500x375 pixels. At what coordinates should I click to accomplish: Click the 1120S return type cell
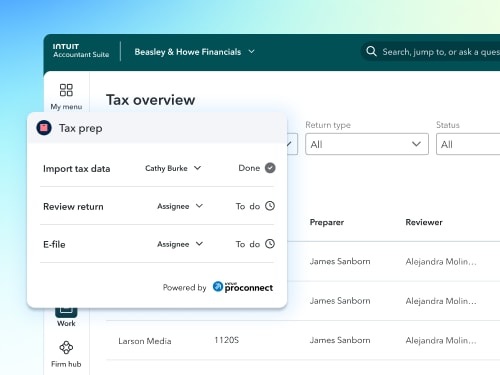click(x=227, y=340)
